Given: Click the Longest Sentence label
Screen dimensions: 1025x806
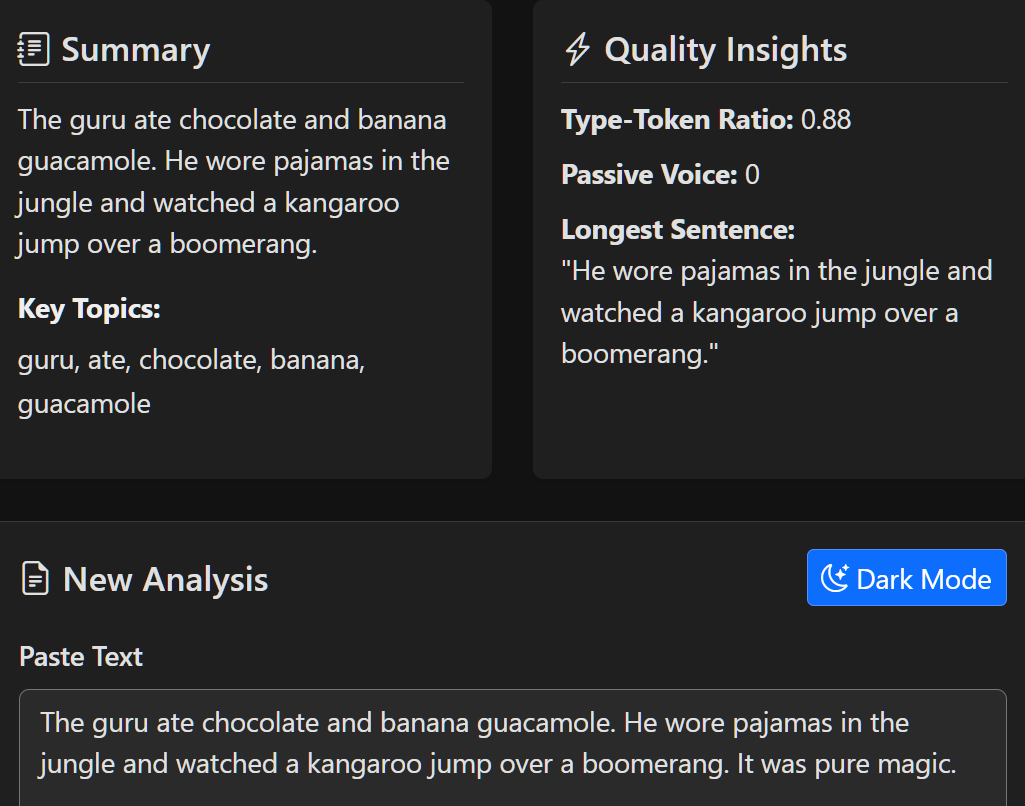Looking at the screenshot, I should (678, 230).
